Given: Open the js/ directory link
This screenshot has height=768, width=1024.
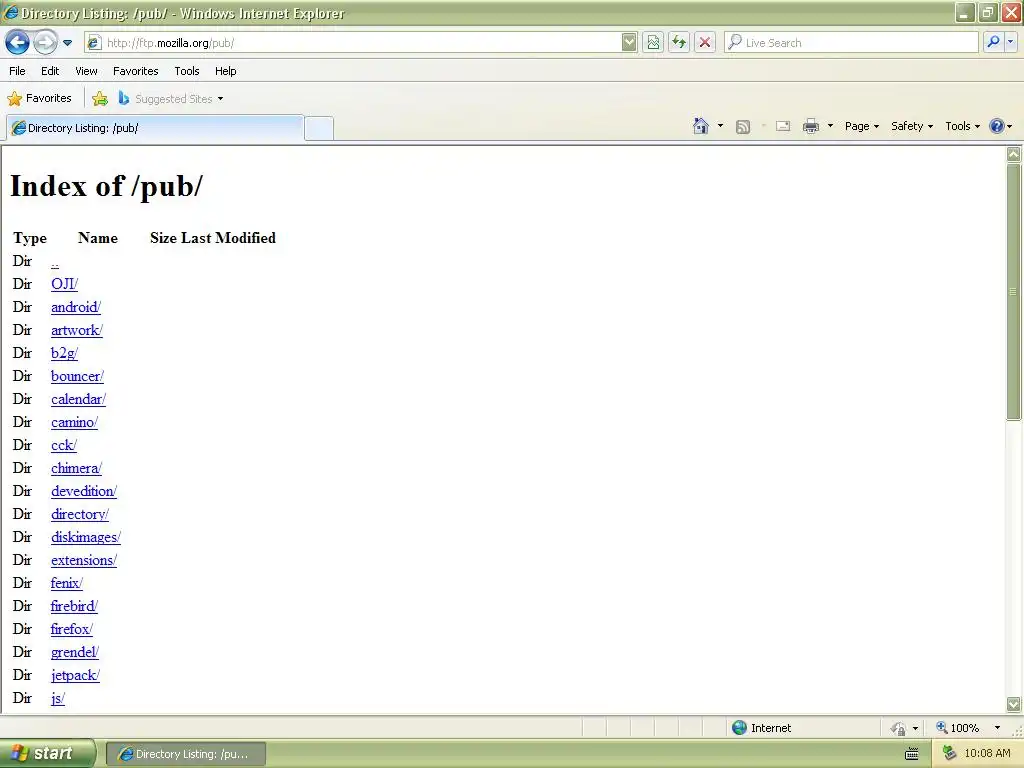Looking at the screenshot, I should 57,699.
